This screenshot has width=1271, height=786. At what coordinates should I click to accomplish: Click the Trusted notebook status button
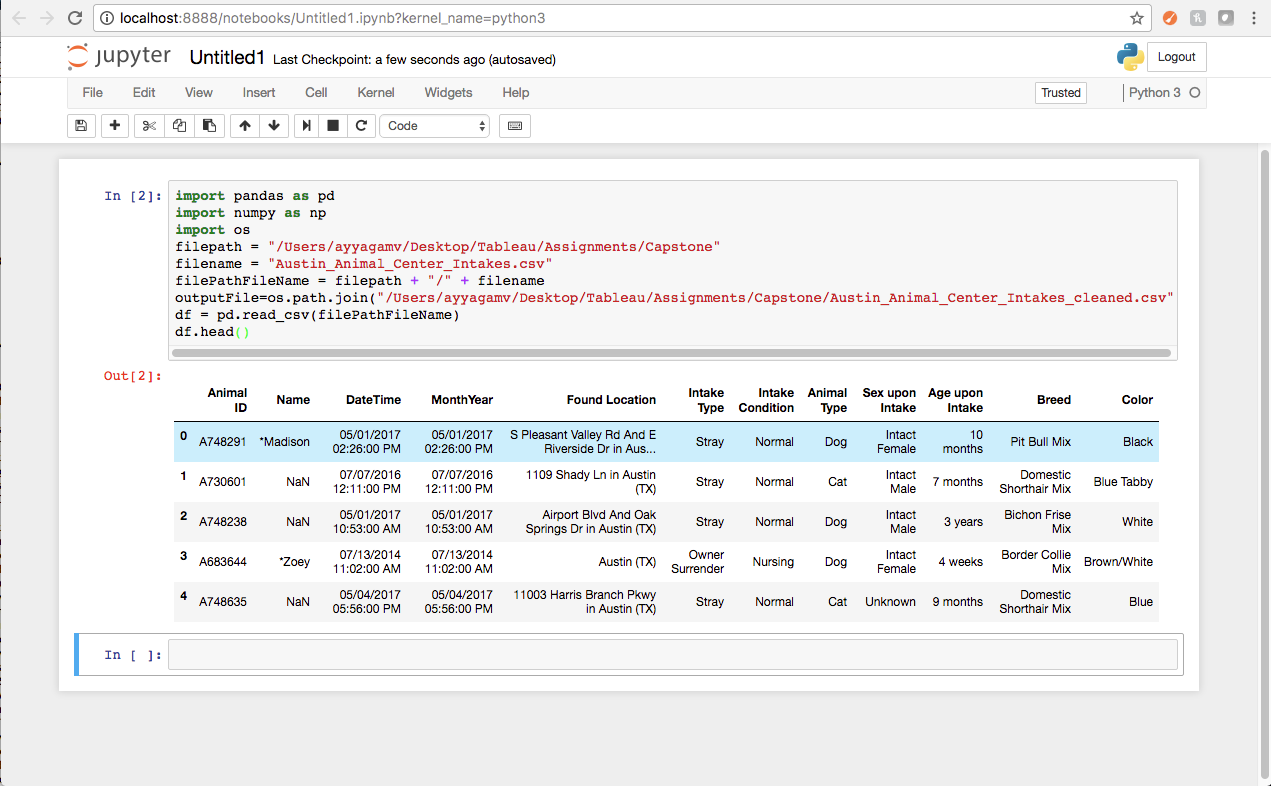point(1060,92)
